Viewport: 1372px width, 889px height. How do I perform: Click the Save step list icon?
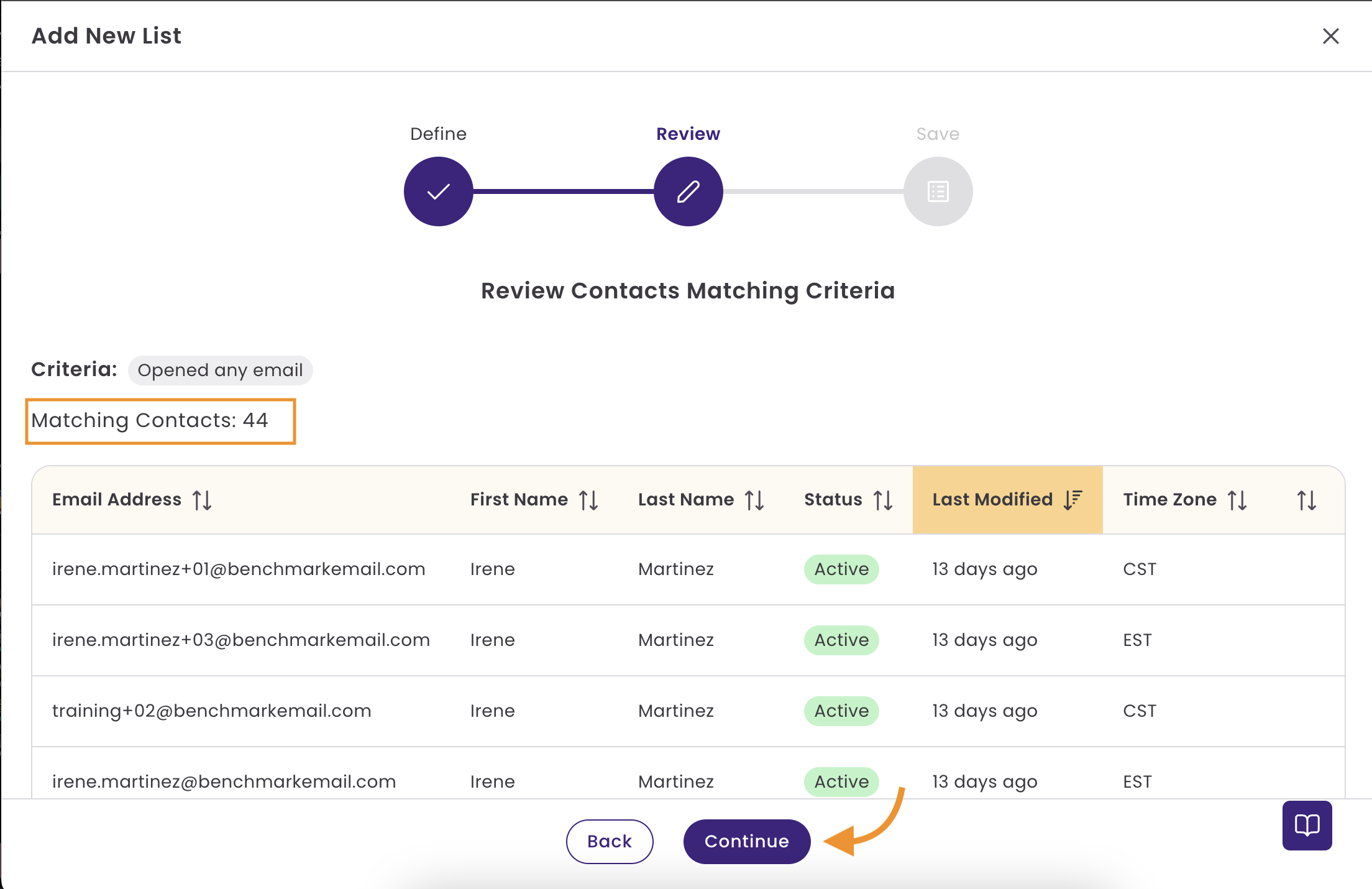click(x=938, y=191)
